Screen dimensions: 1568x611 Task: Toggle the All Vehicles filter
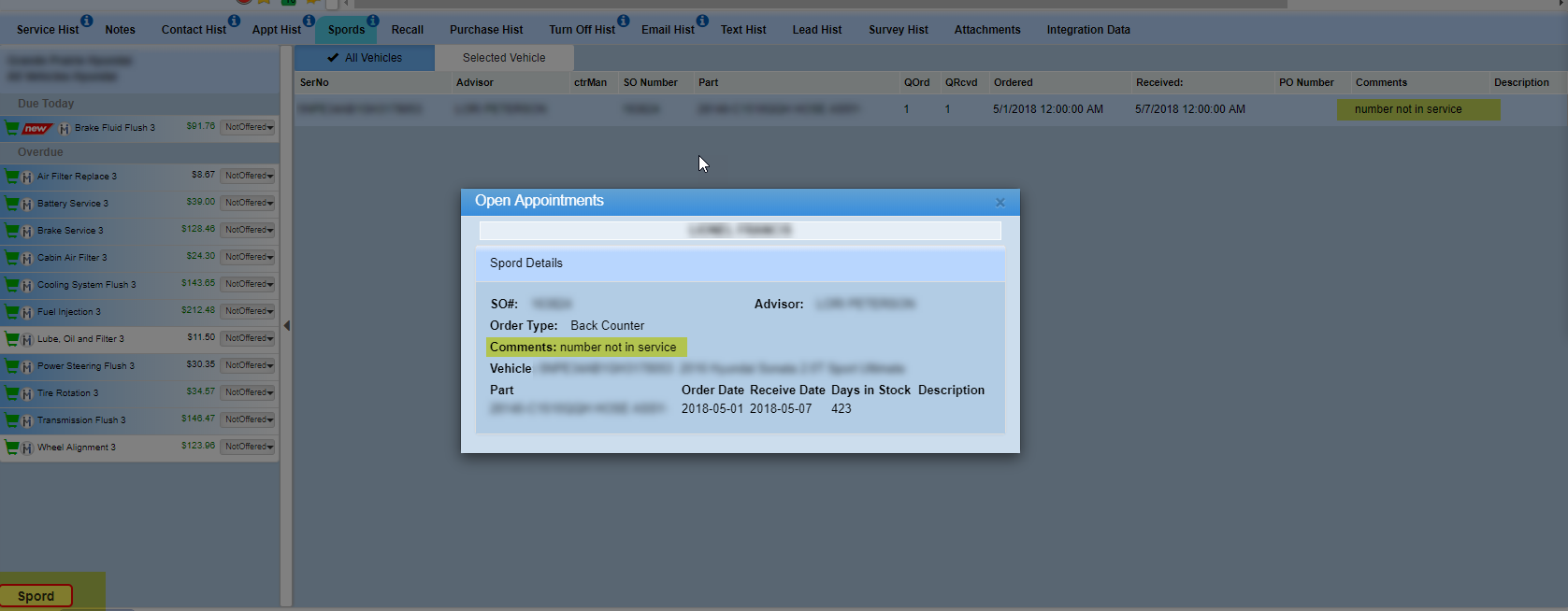365,58
